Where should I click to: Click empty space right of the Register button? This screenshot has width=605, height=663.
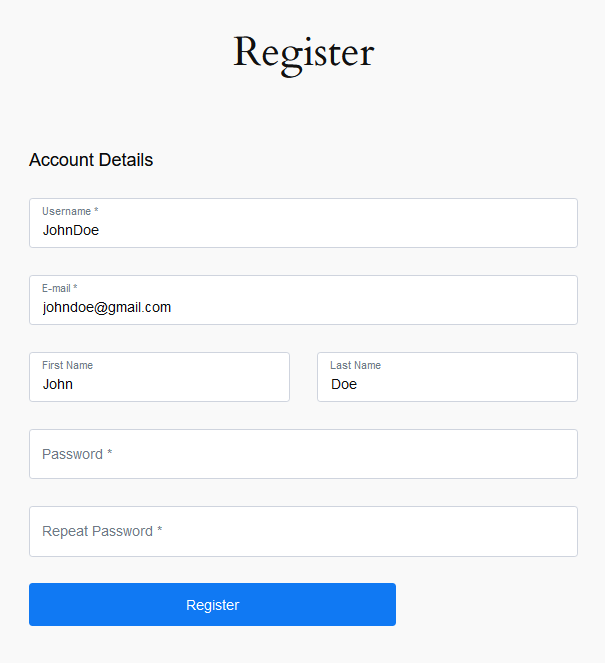[486, 605]
